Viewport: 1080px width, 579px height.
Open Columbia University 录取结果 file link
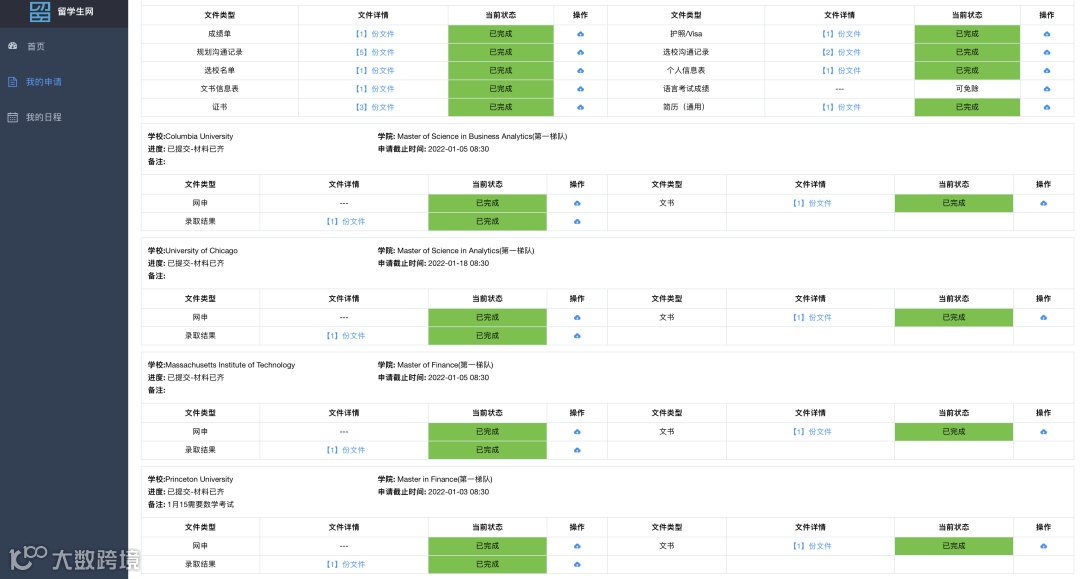pyautogui.click(x=346, y=222)
